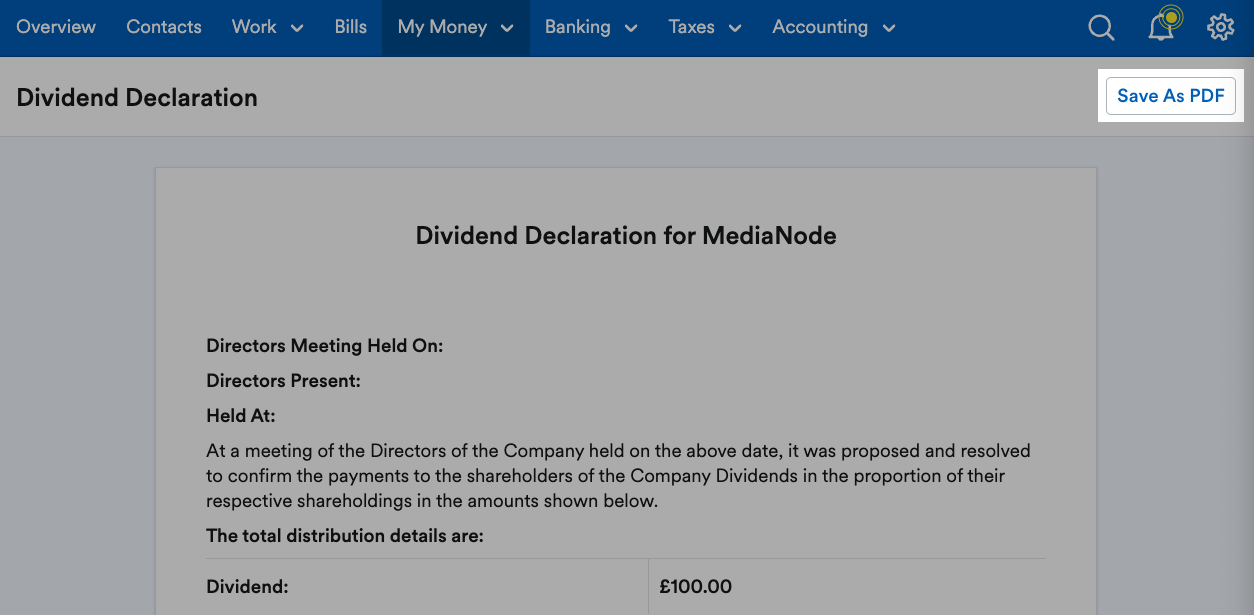This screenshot has height=615, width=1254.
Task: Open the Accounting dropdown menu
Action: pos(833,28)
